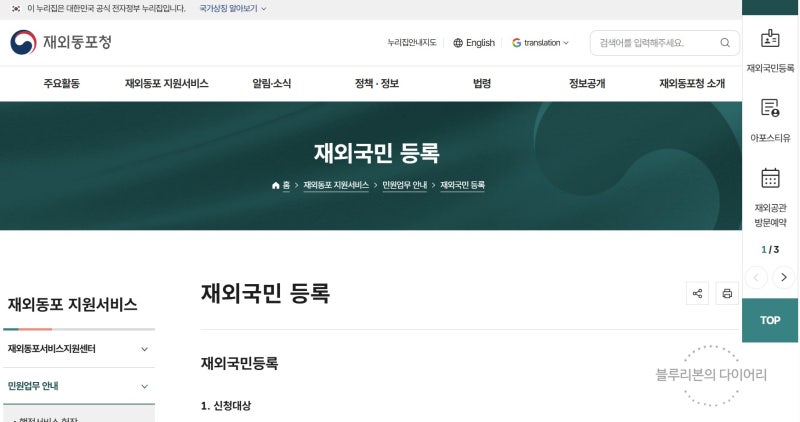Click the print icon button
The image size is (800, 422).
point(727,293)
